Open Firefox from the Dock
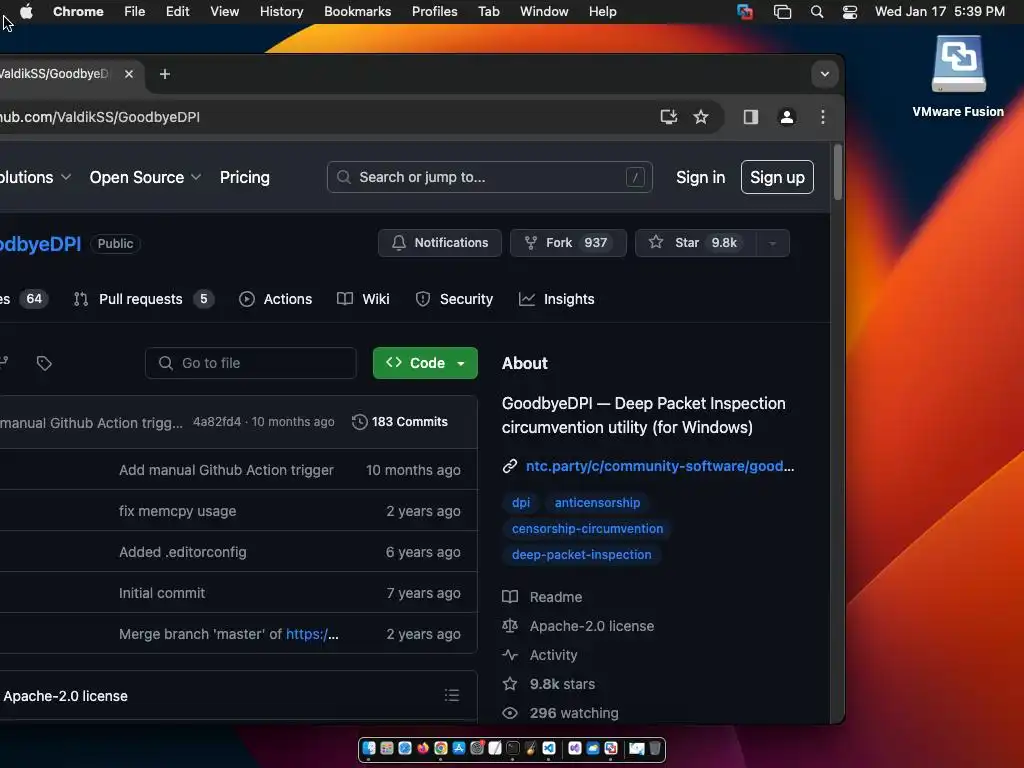 click(423, 748)
